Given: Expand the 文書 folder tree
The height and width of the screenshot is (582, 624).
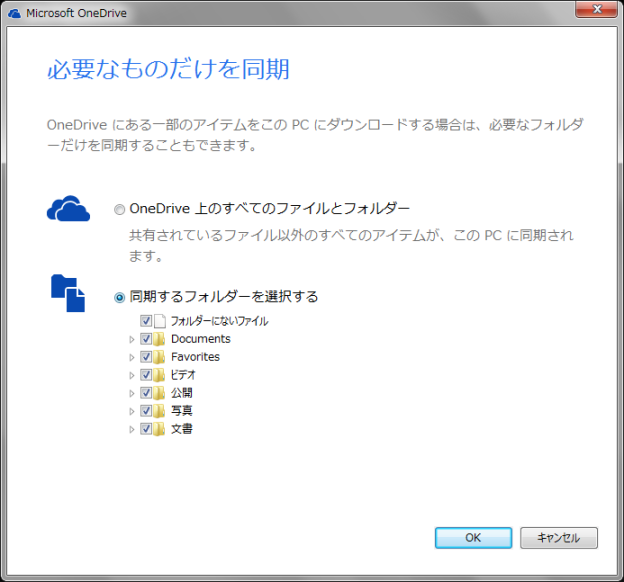Looking at the screenshot, I should point(132,430).
